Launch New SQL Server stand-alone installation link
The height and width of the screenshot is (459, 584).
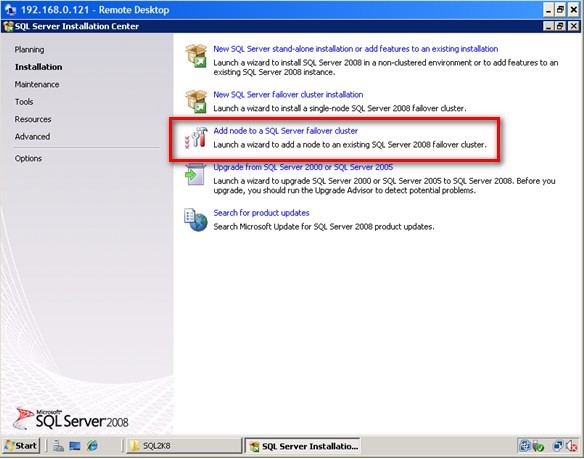click(356, 49)
